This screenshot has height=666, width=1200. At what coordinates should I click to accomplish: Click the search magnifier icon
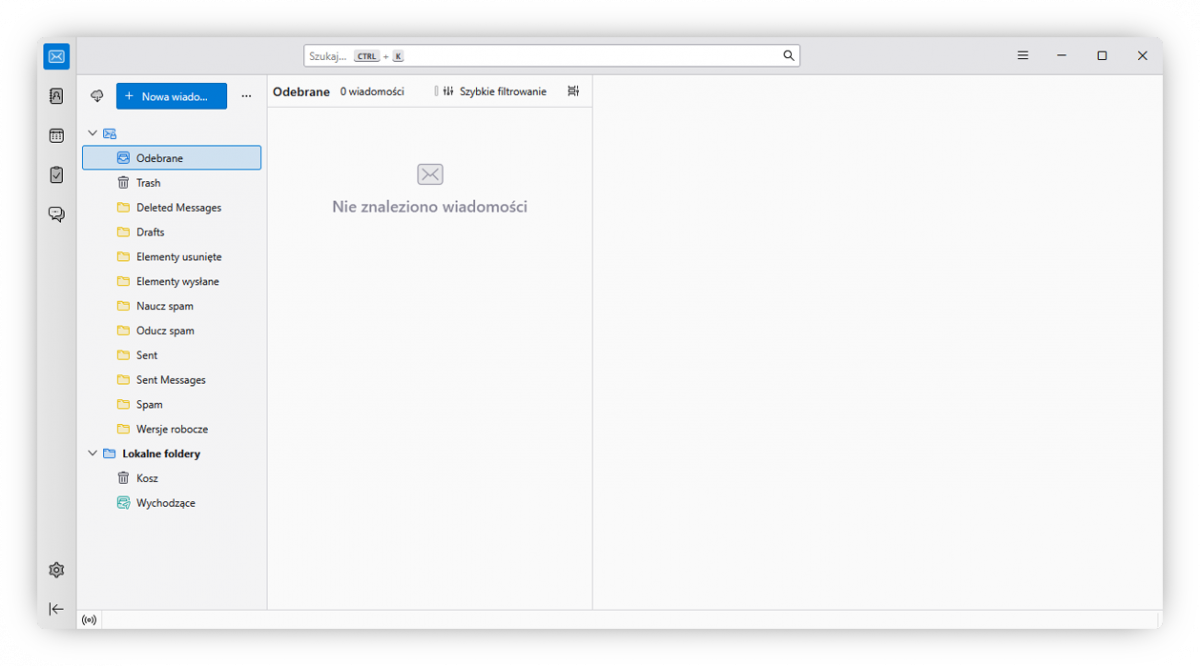click(x=789, y=55)
